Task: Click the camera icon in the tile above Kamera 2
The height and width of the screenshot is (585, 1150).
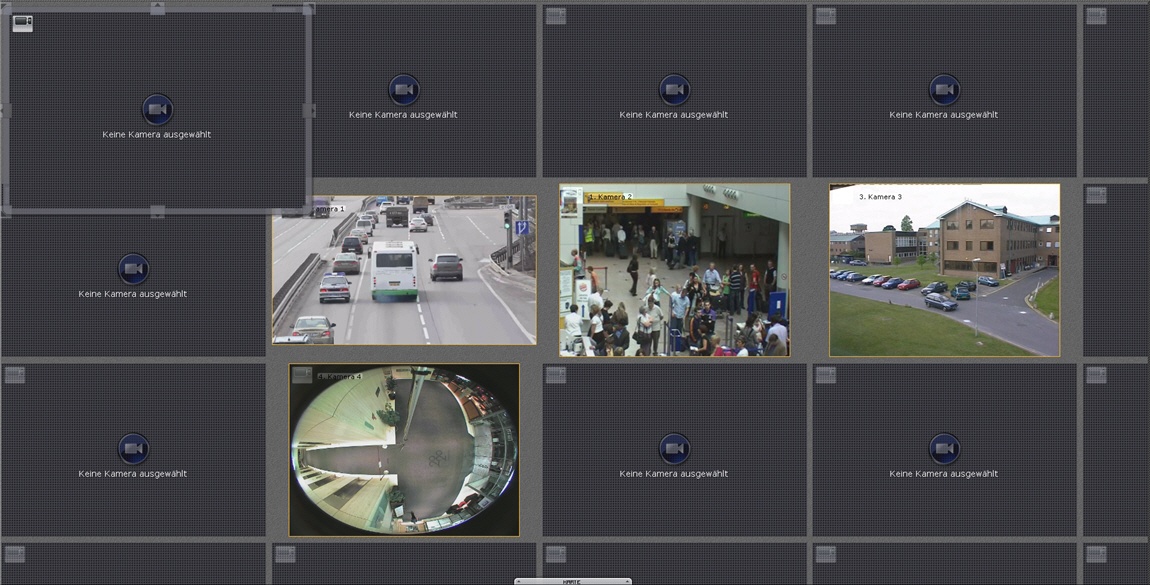Action: click(x=674, y=89)
